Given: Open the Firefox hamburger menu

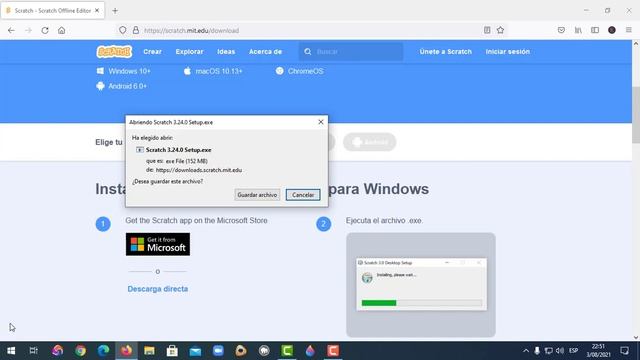Looking at the screenshot, I should point(629,30).
